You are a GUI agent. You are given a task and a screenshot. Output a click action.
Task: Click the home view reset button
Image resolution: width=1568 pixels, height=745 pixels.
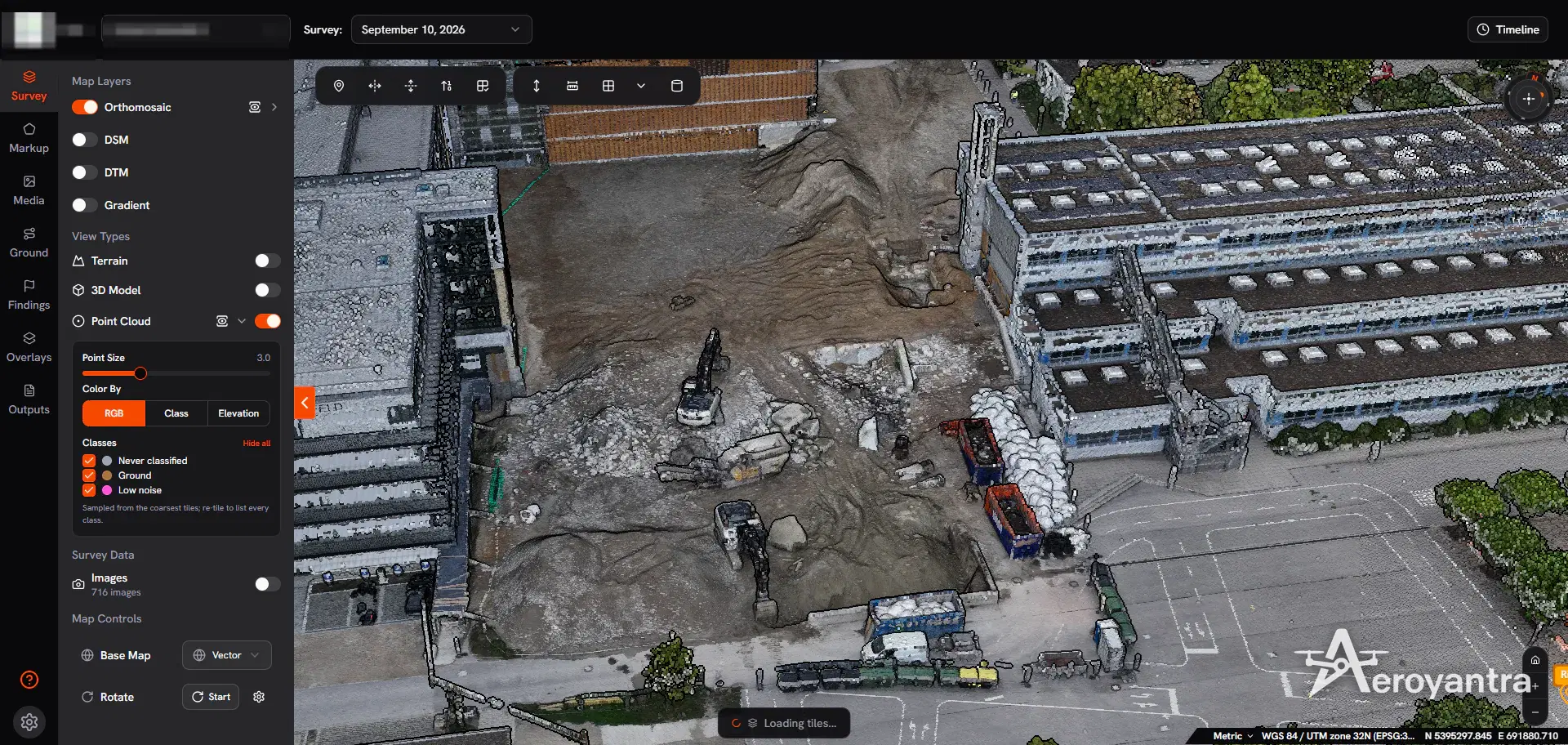1535,660
